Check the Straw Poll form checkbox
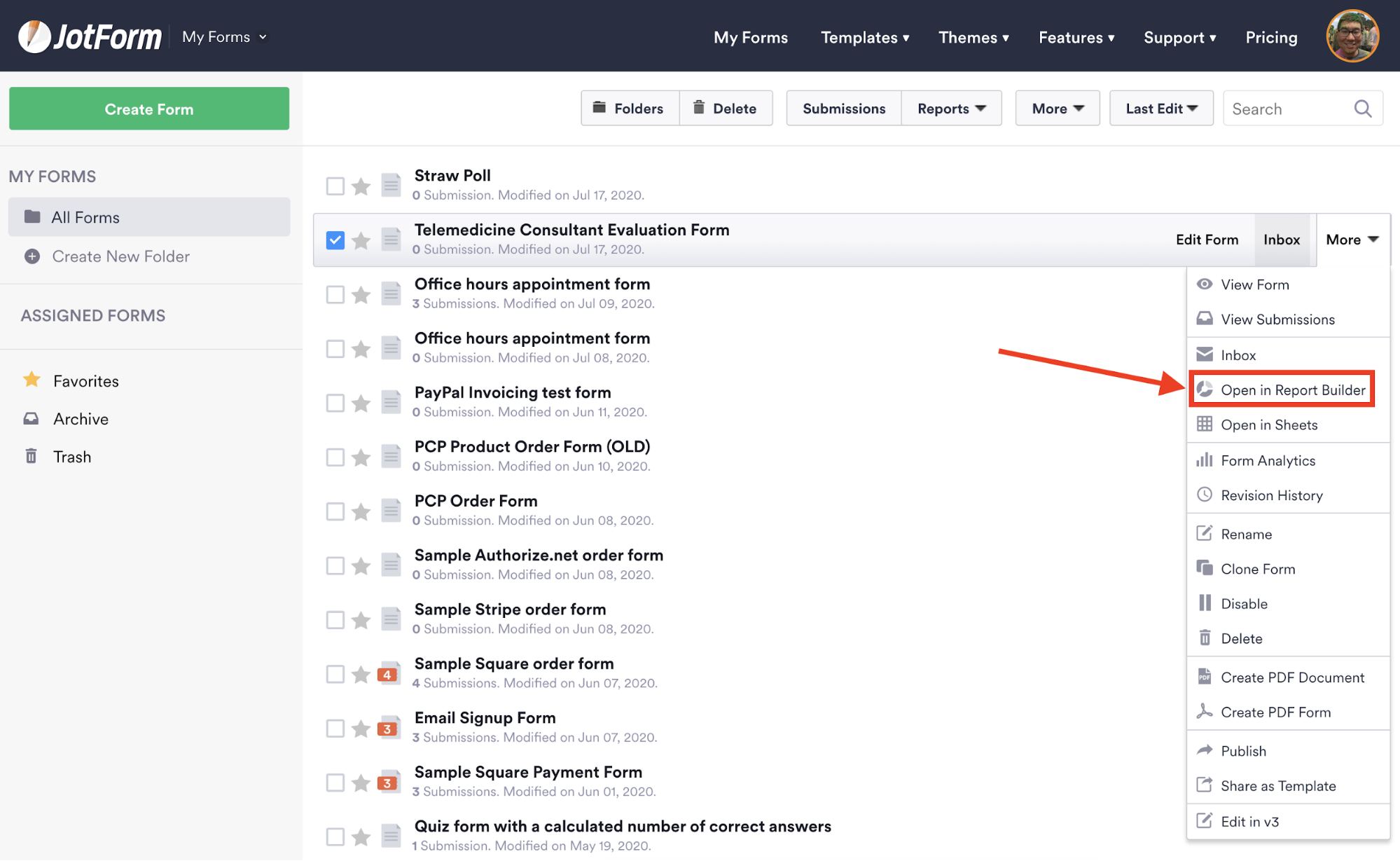1400x861 pixels. 335,186
